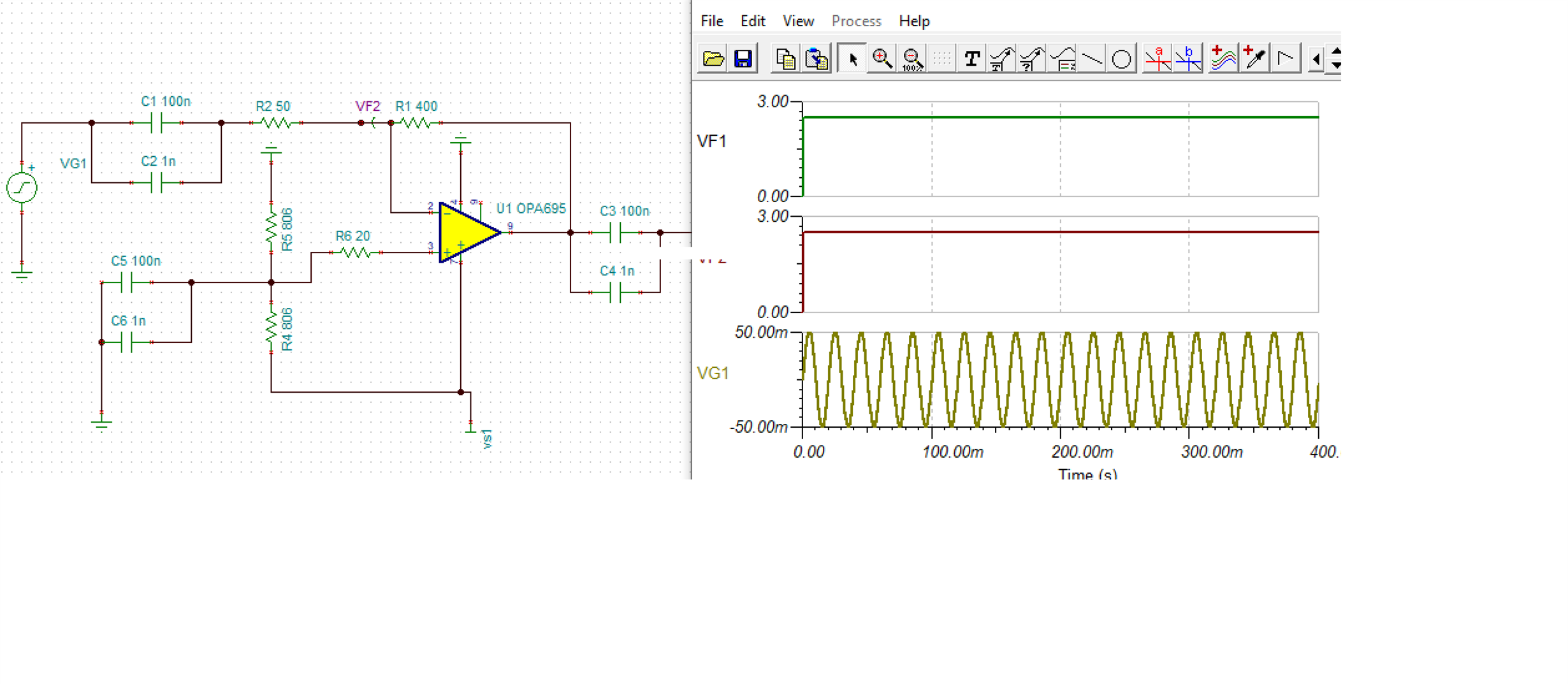
Task: Insert a legend on the diagram
Action: click(1062, 59)
